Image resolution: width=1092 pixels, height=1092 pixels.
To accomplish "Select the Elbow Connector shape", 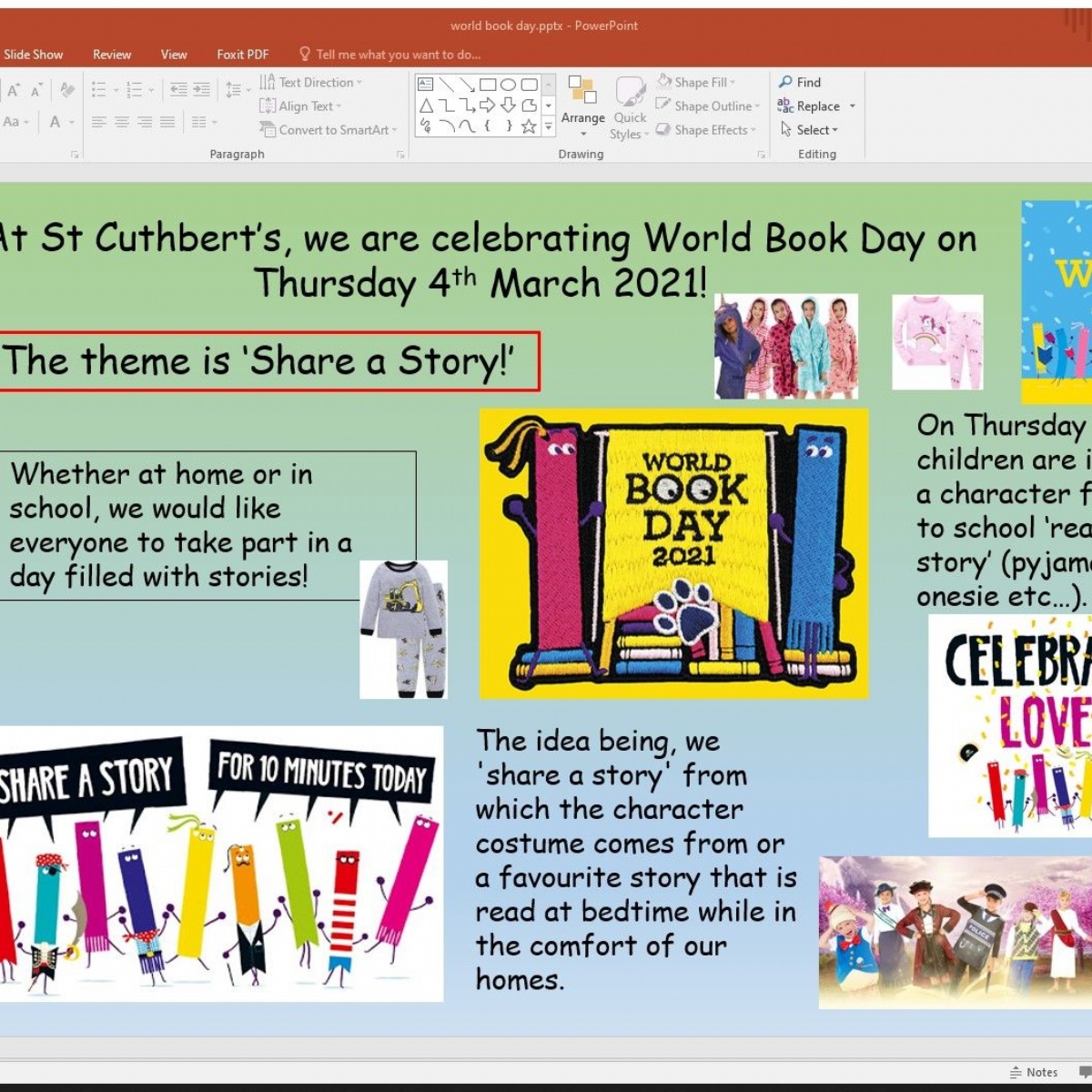I will [446, 106].
